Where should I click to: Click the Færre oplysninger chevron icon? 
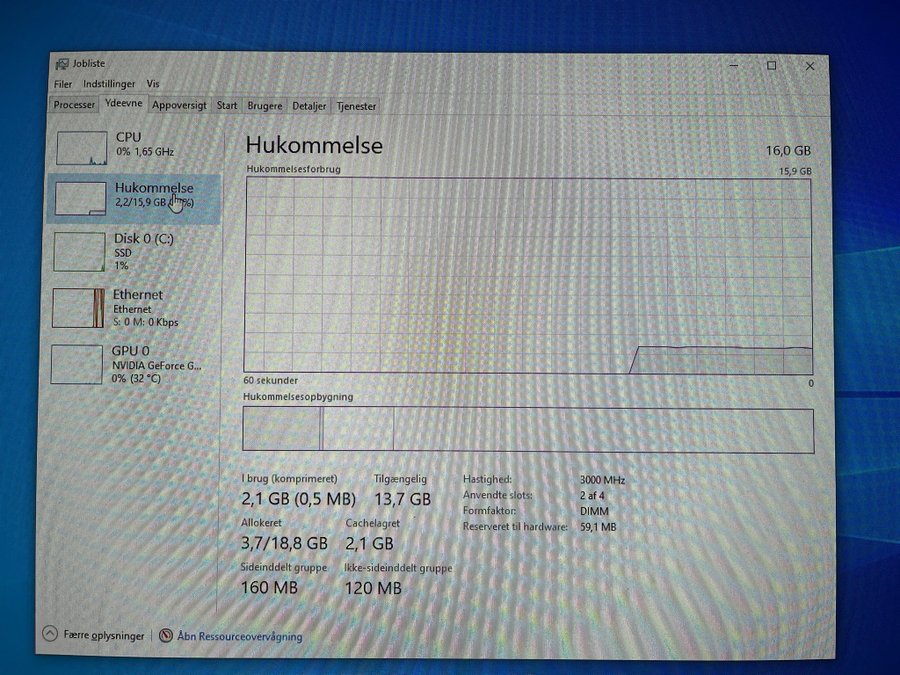pos(50,634)
